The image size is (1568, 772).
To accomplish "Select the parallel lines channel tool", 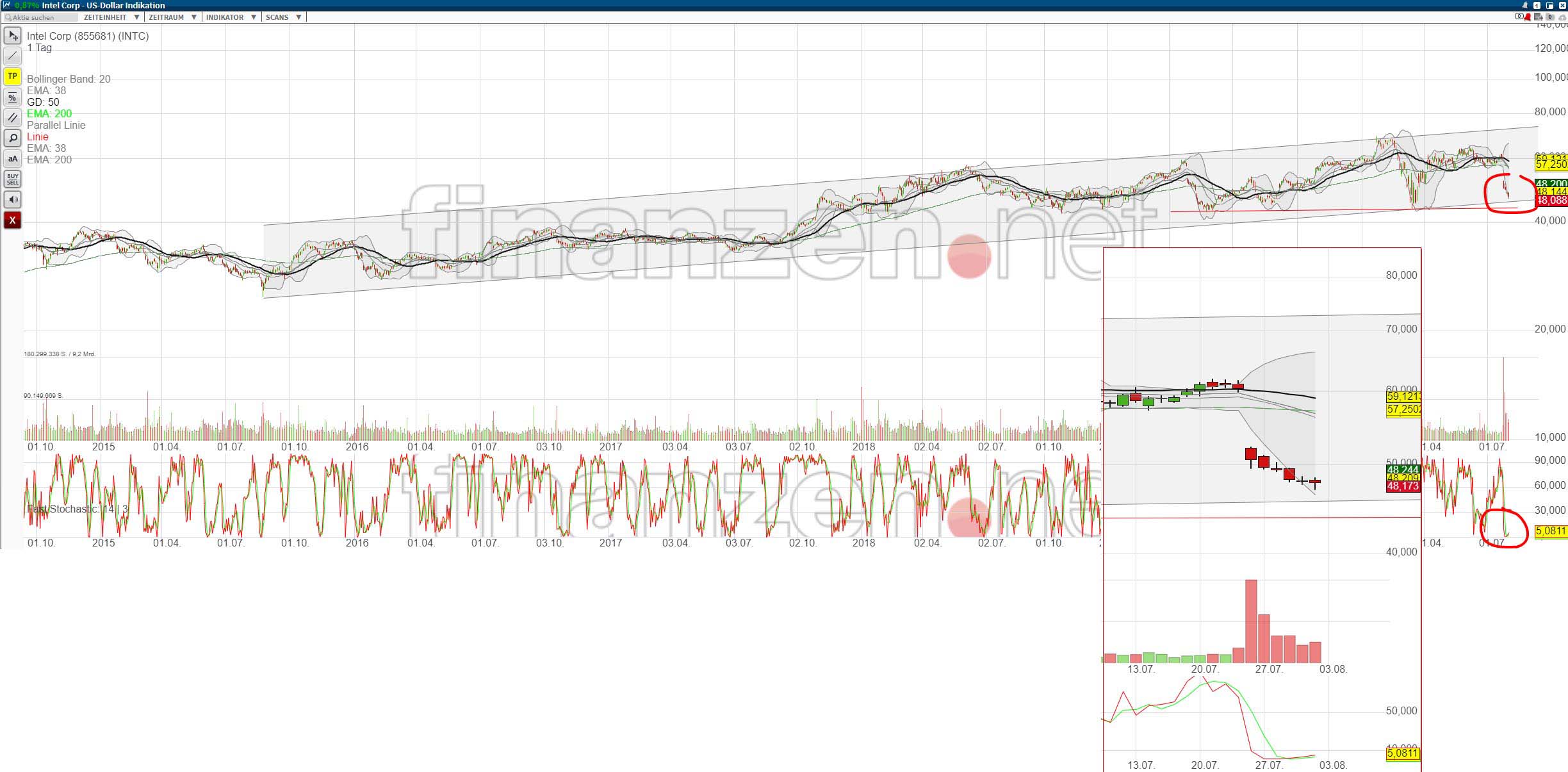I will click(12, 118).
